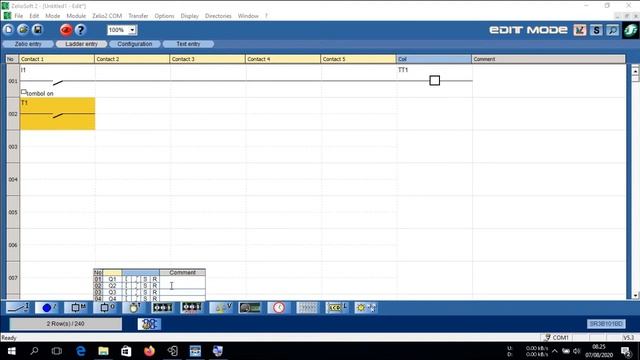Viewport: 640px width, 360px height.
Task: Open the File menu
Action: 19,16
